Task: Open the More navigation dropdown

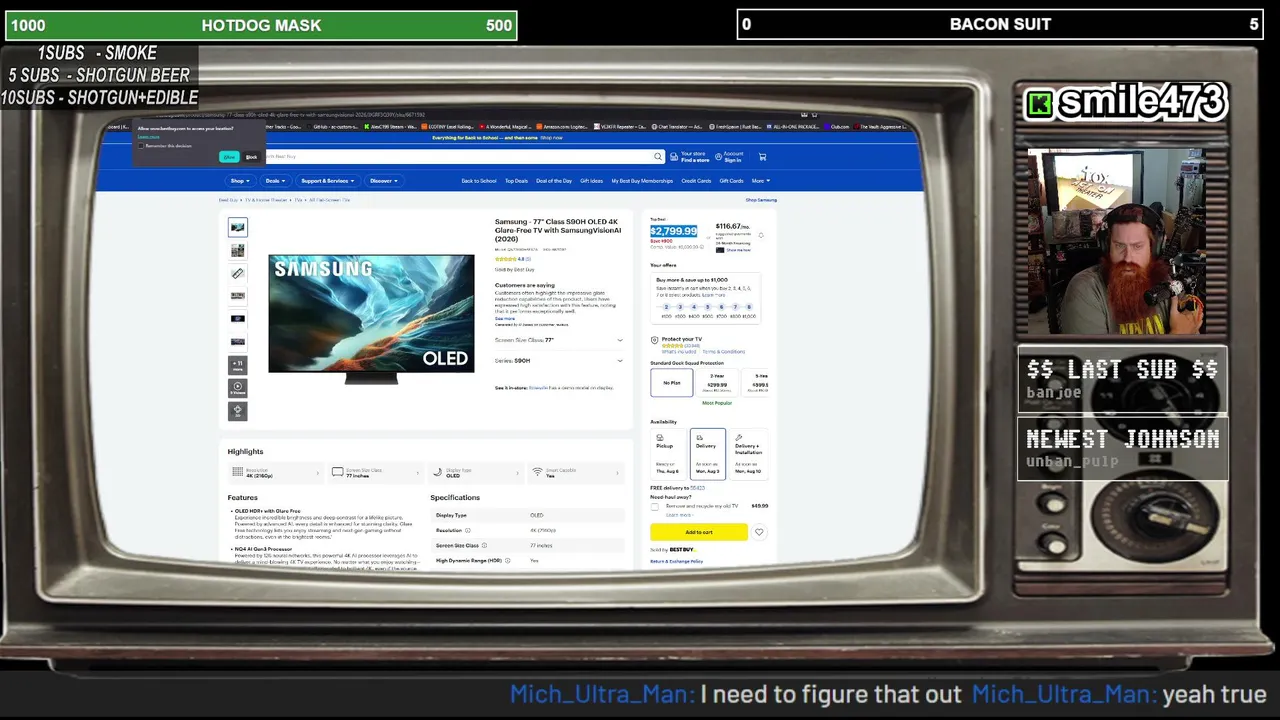Action: click(761, 181)
